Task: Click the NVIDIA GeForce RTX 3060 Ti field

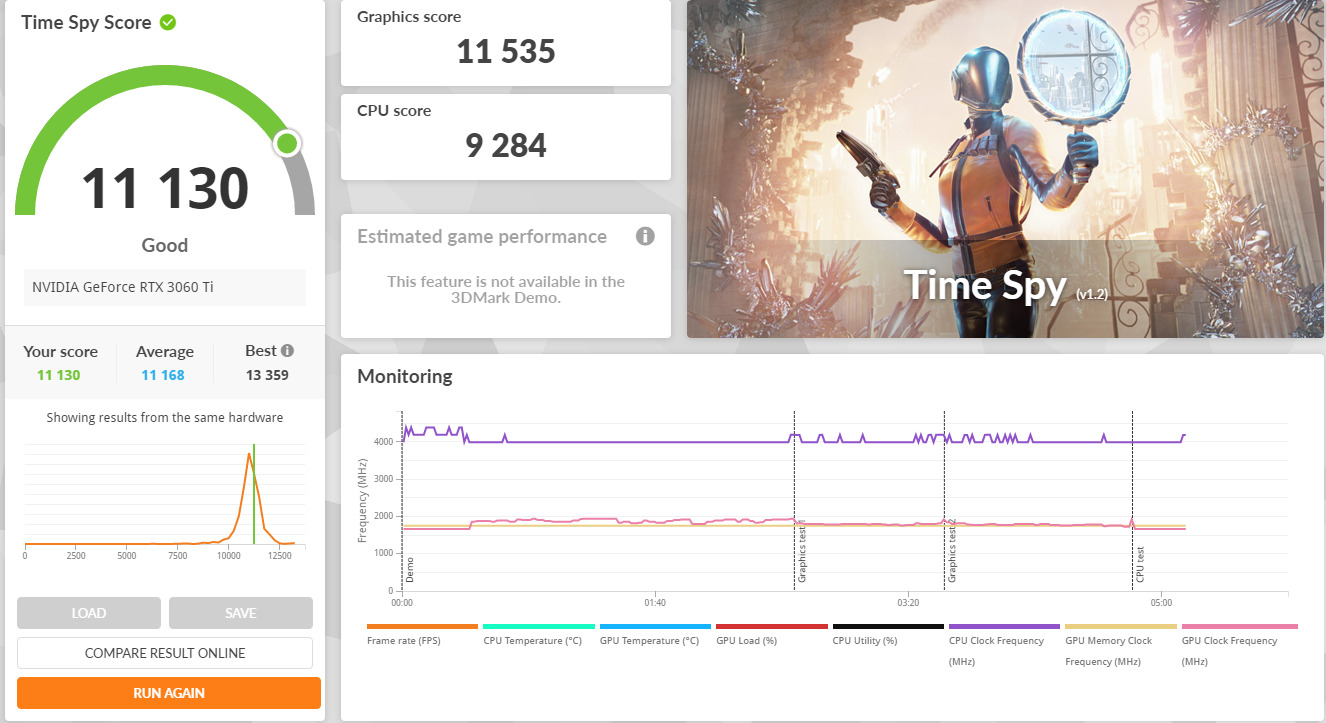Action: point(165,287)
